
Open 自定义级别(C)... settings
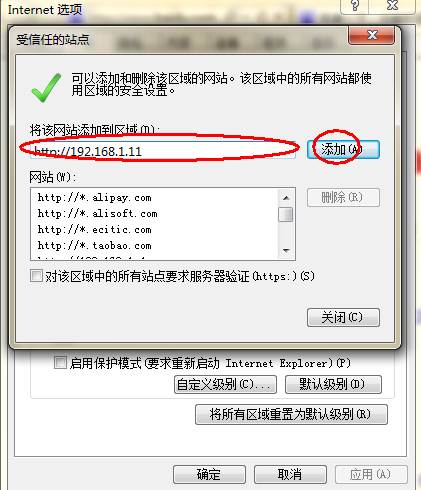(225, 384)
